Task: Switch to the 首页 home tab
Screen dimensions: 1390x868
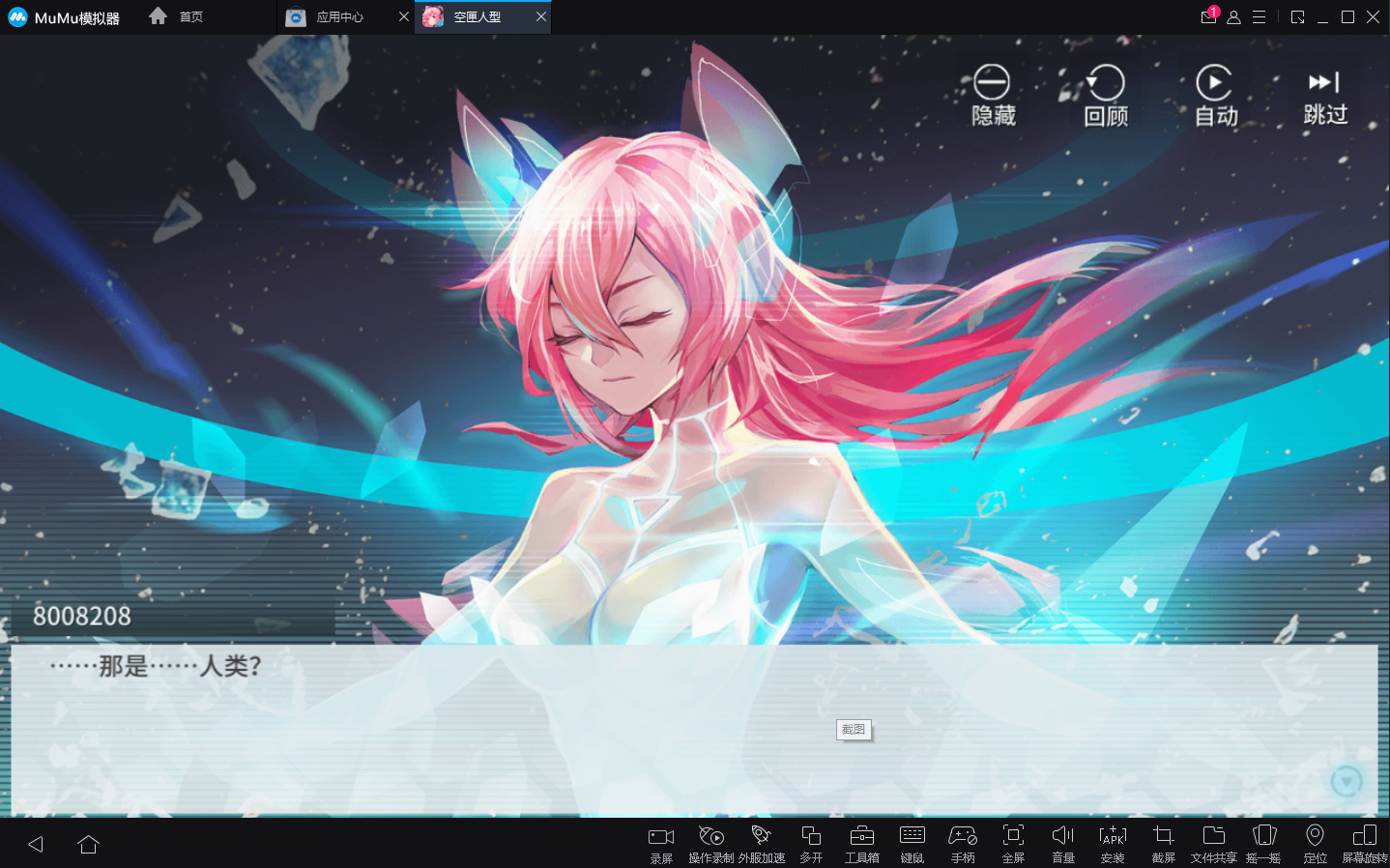Action: tap(176, 16)
